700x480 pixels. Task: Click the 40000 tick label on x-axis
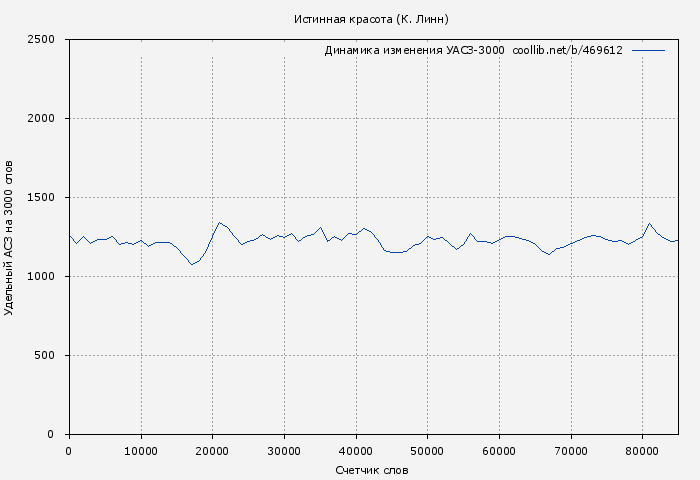356,451
